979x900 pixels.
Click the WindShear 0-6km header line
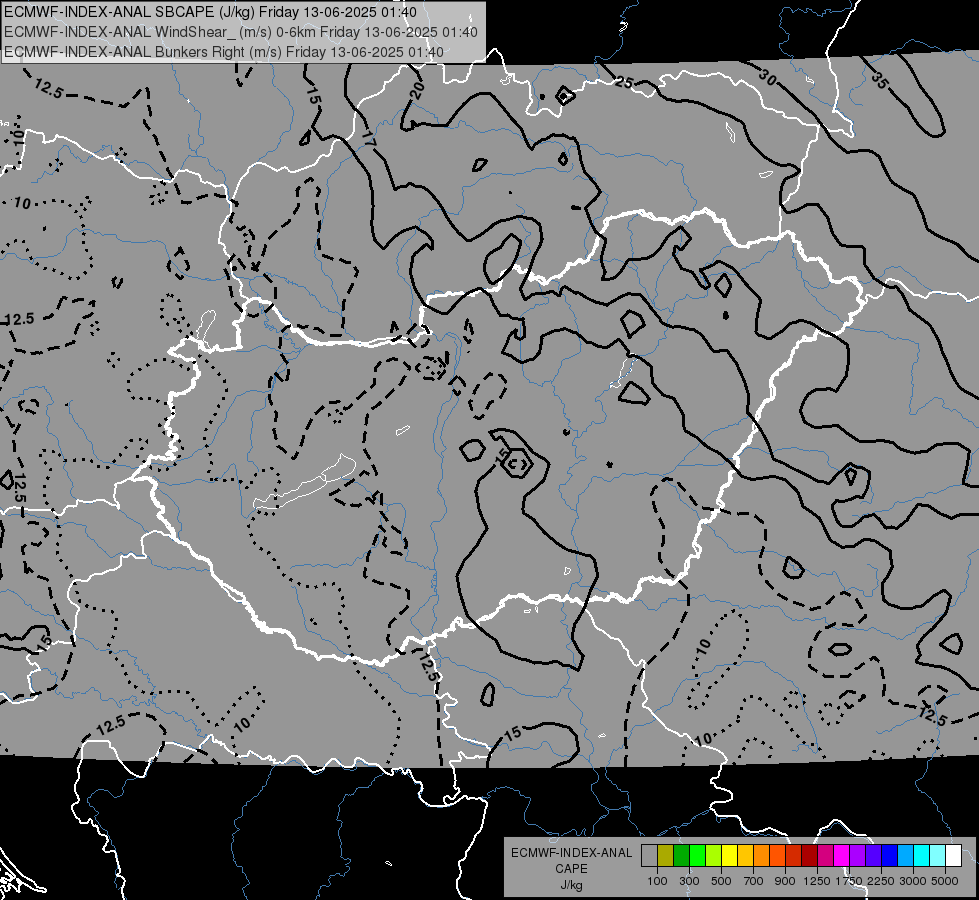pos(240,32)
